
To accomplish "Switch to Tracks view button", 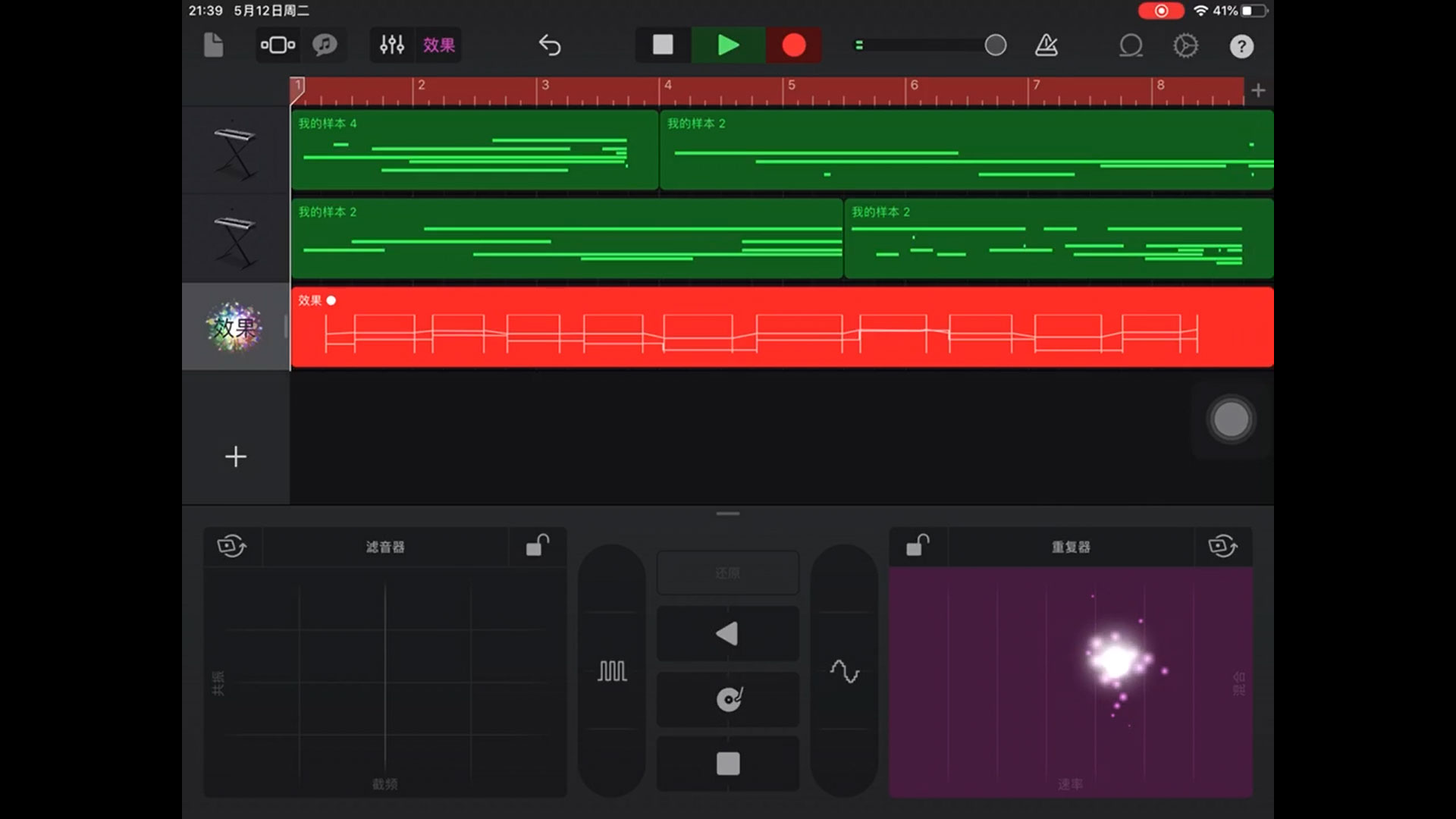I will coord(278,45).
